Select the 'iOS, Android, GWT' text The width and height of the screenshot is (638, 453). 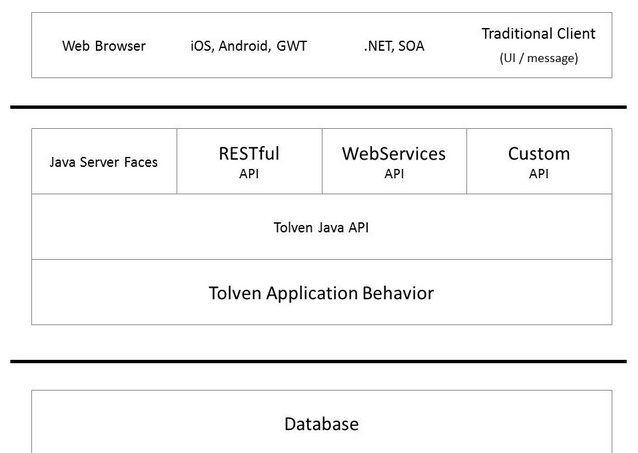coord(249,46)
